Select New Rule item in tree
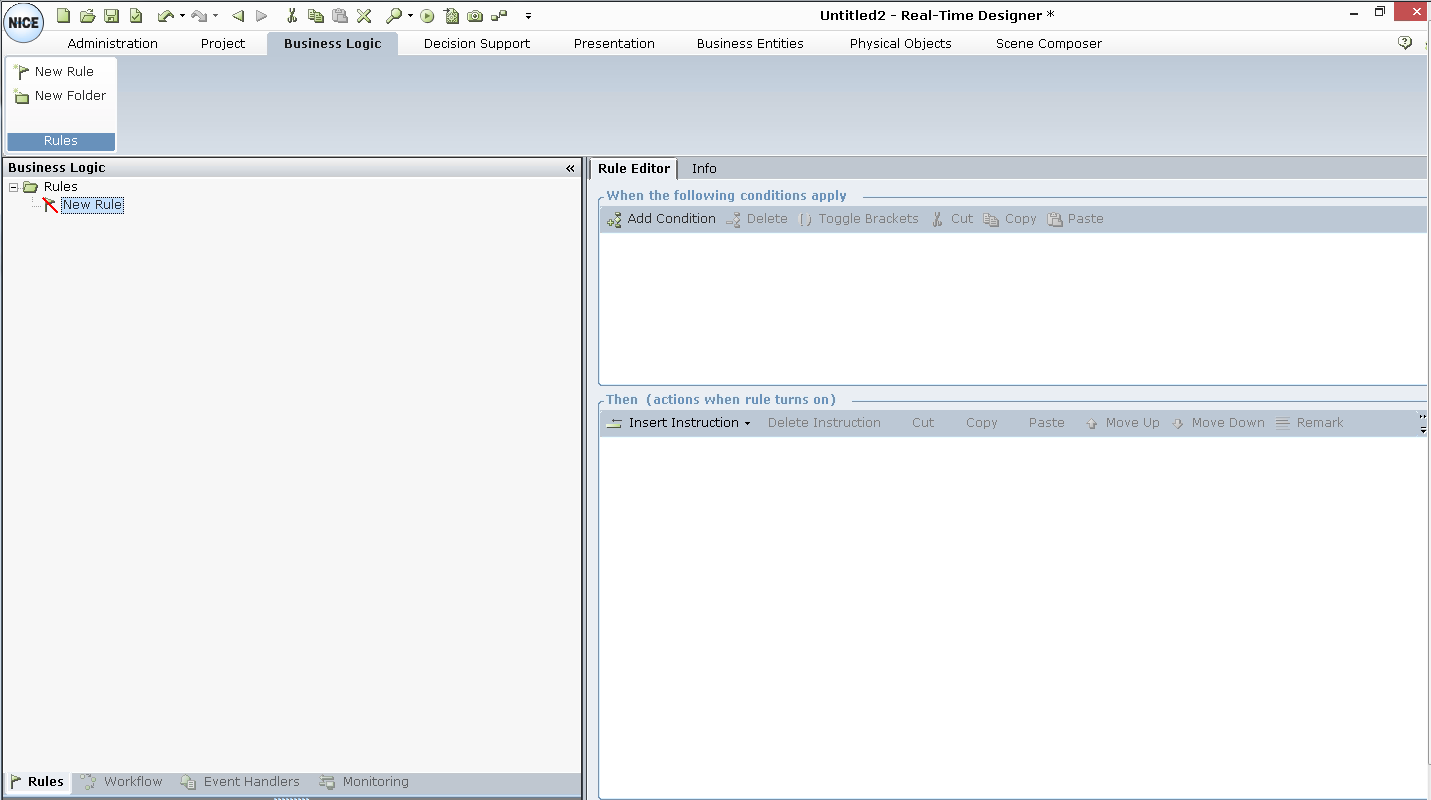Screen dimensions: 1431x800 [92, 205]
